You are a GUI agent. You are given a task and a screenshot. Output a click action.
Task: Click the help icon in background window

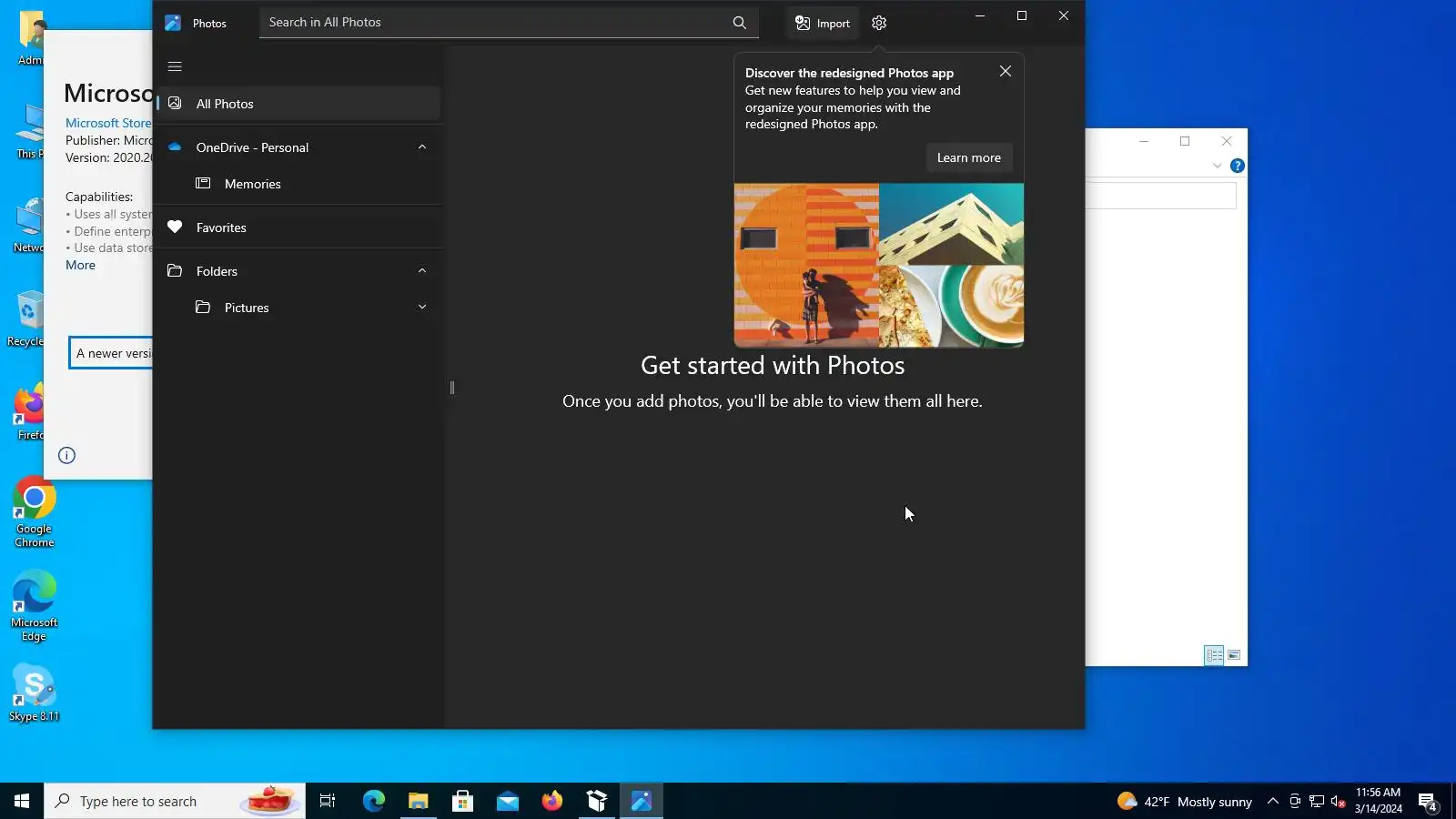(x=1238, y=166)
